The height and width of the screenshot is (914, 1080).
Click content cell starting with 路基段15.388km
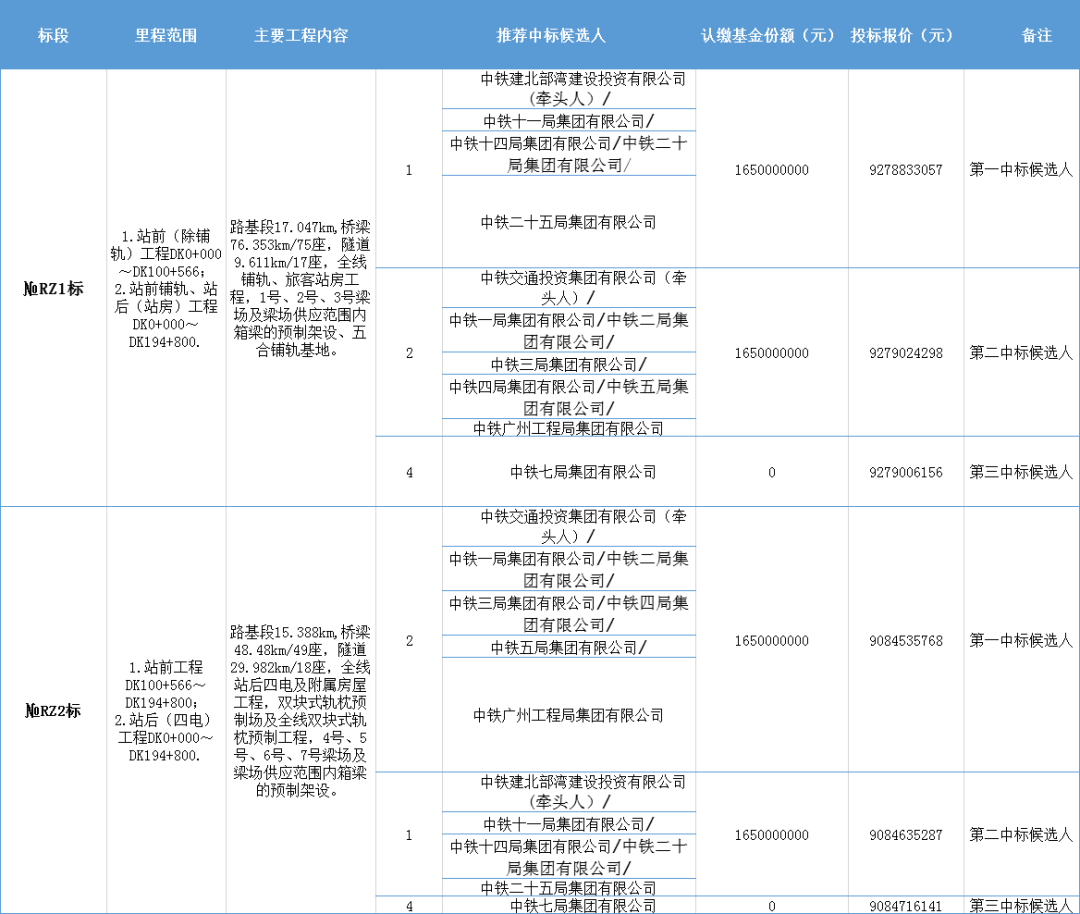point(300,711)
